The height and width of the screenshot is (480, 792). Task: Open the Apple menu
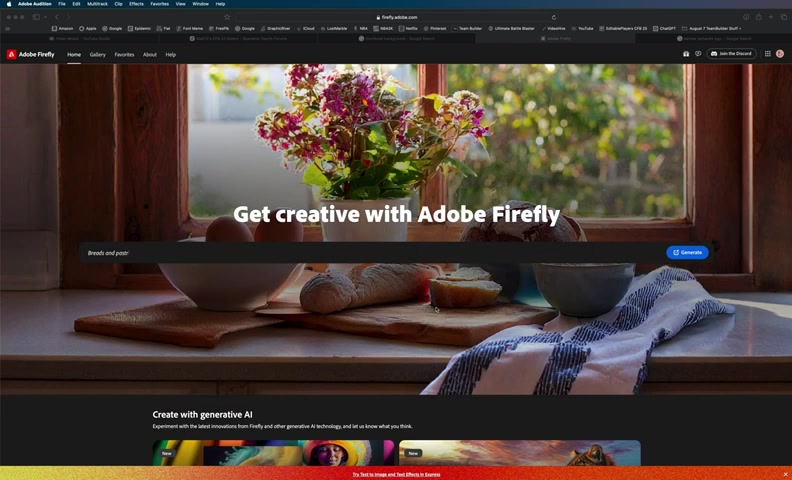[9, 4]
